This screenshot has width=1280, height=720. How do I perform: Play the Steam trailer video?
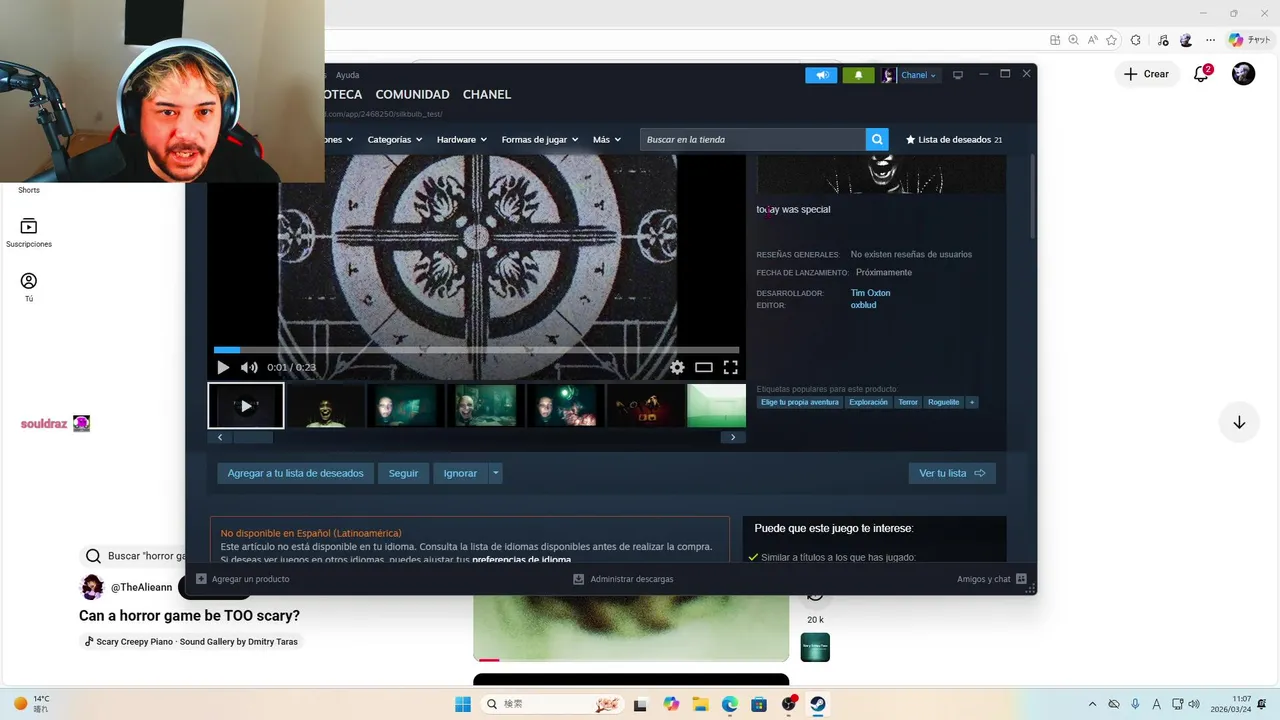click(223, 367)
